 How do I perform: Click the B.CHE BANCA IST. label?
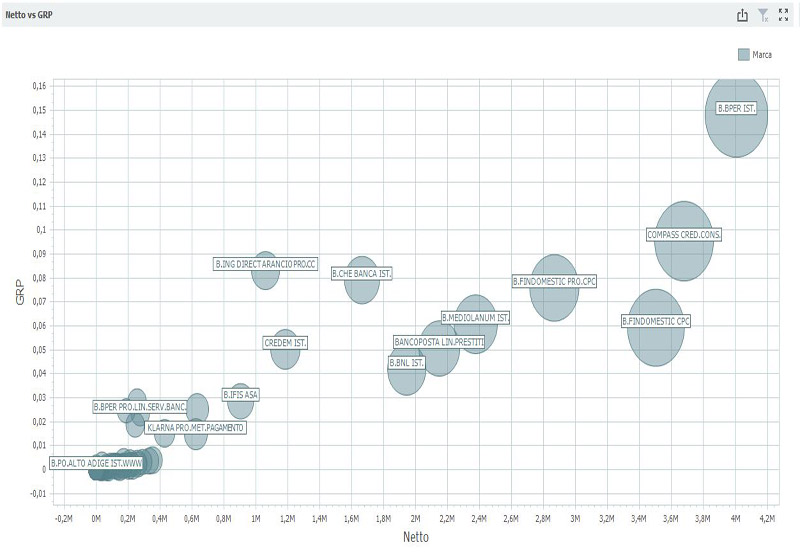point(362,273)
